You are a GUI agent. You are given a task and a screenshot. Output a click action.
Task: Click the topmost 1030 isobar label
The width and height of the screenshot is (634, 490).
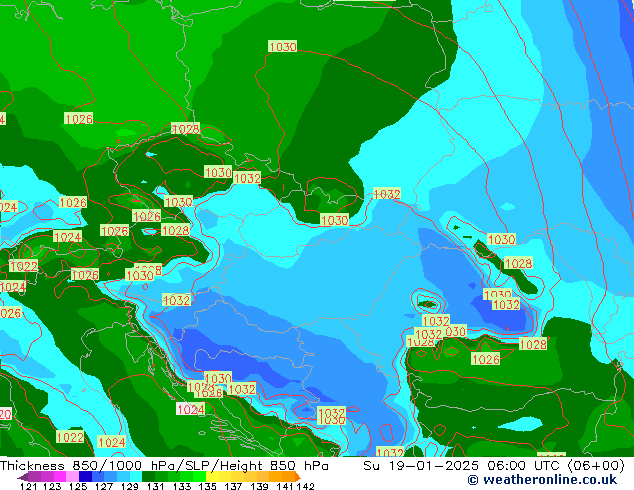(x=282, y=47)
